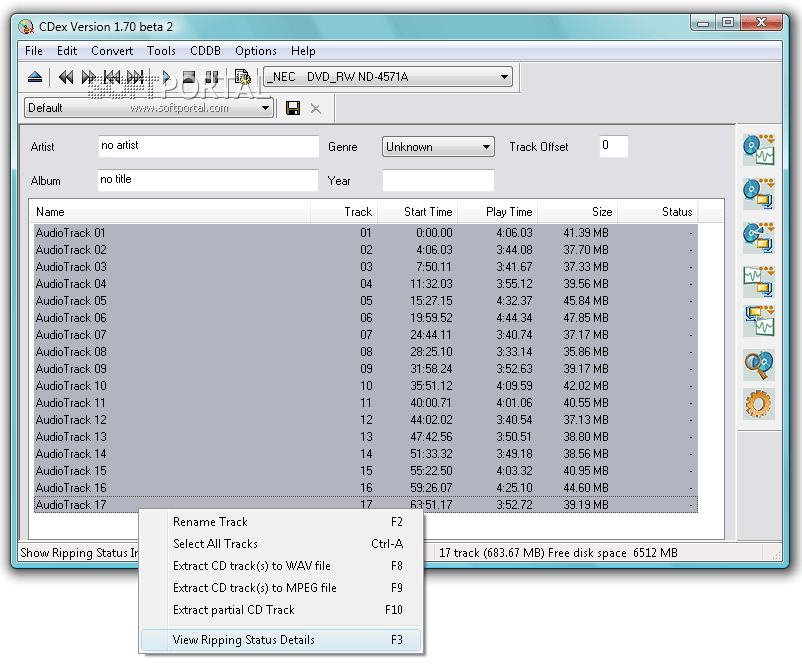The height and width of the screenshot is (668, 802).
Task: Eject the CD with the eject icon
Action: (35, 77)
